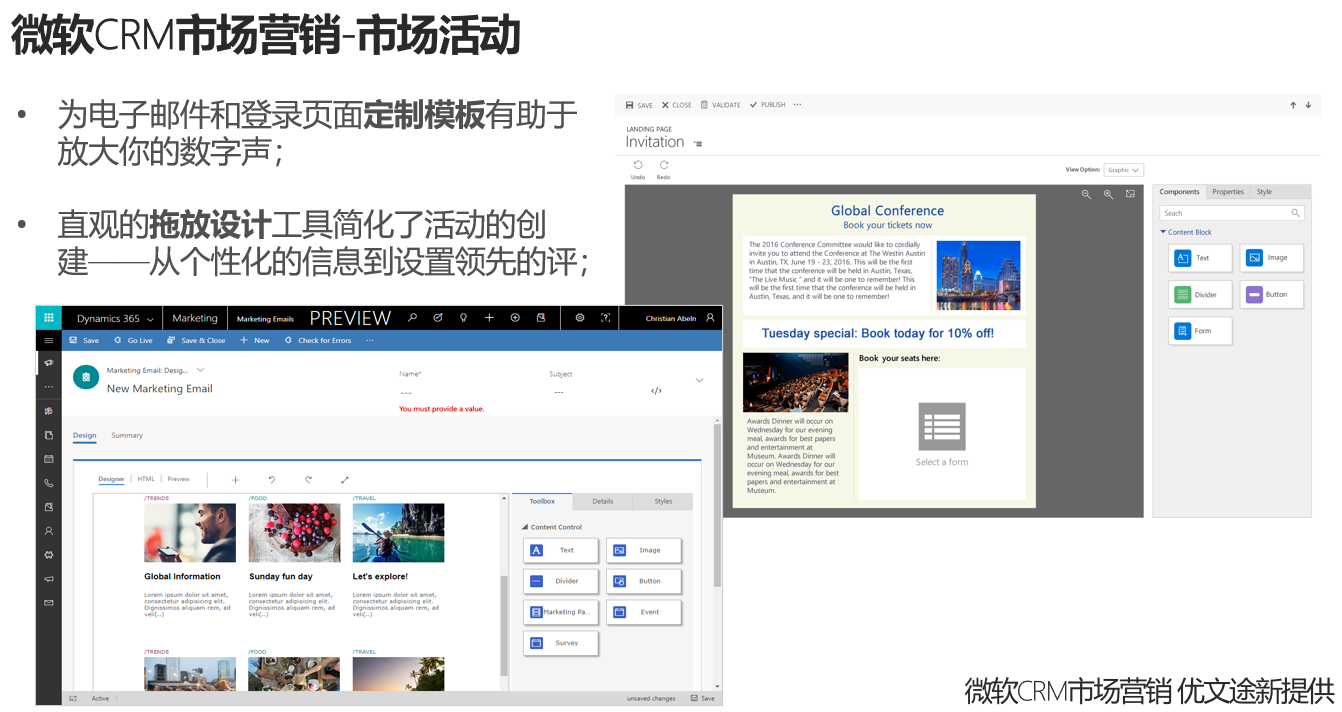The height and width of the screenshot is (712, 1342).
Task: Switch to the Design tab
Action: tap(85, 435)
